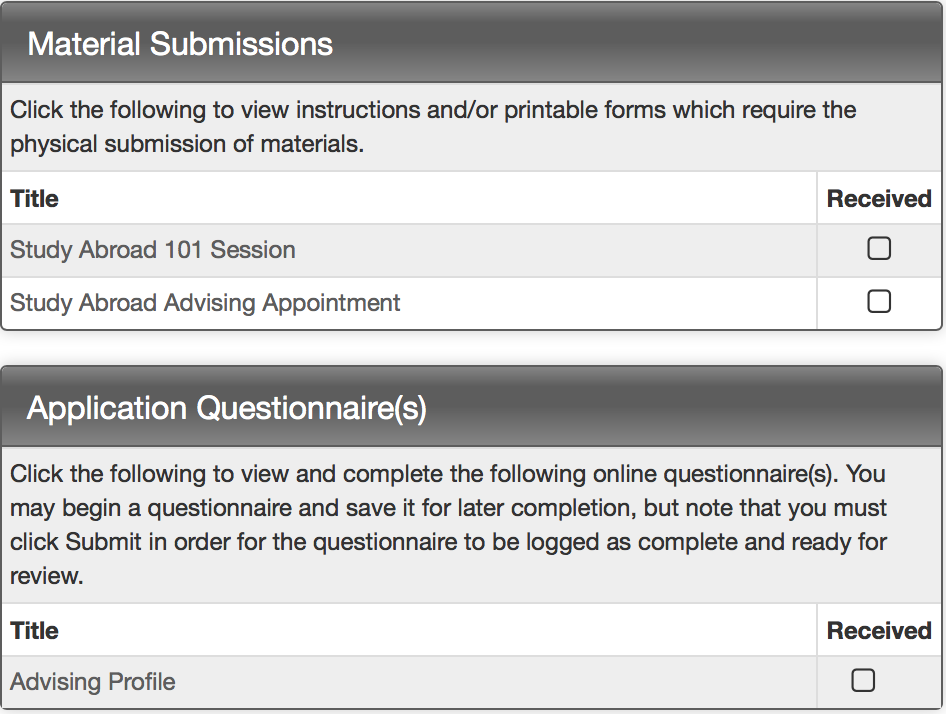This screenshot has width=946, height=714.
Task: Tick Received checkbox for Study Abroad 101 Session
Action: (x=879, y=249)
